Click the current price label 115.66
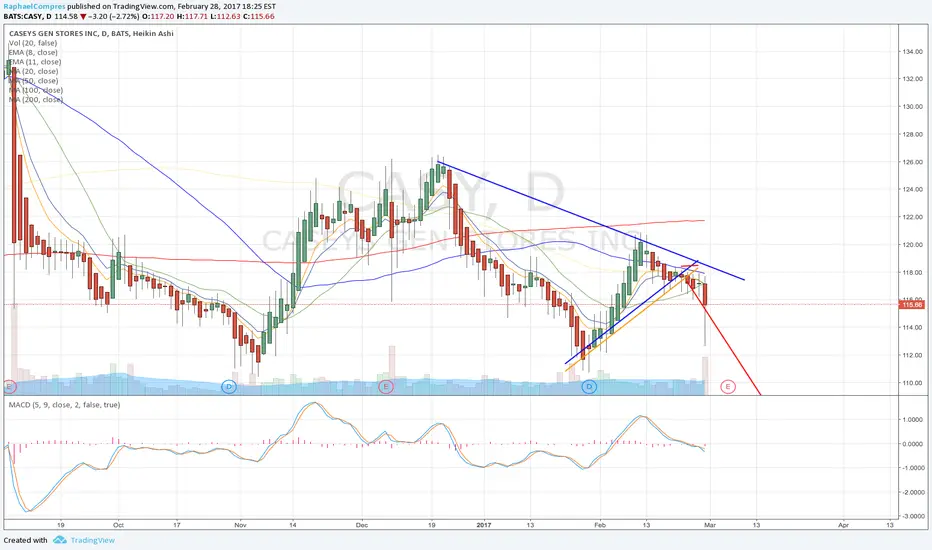This screenshot has width=932, height=550. tap(912, 304)
